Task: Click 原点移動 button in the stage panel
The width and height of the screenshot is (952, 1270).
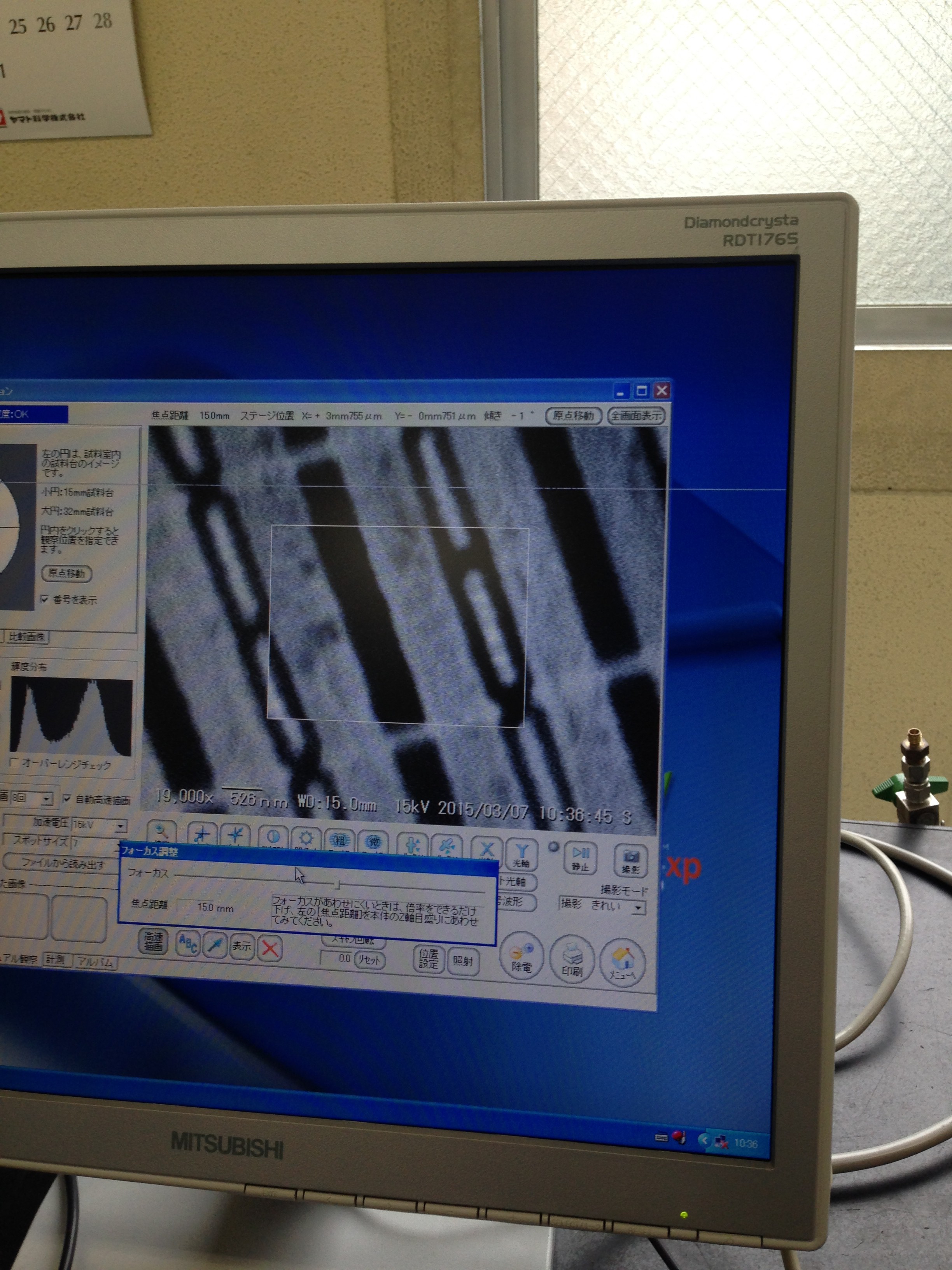Action: (66, 573)
